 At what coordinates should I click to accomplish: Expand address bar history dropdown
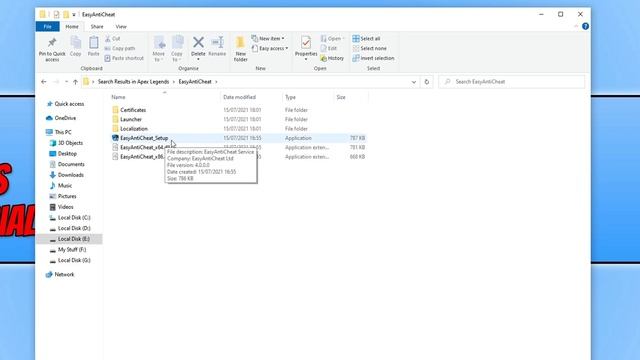click(x=414, y=82)
